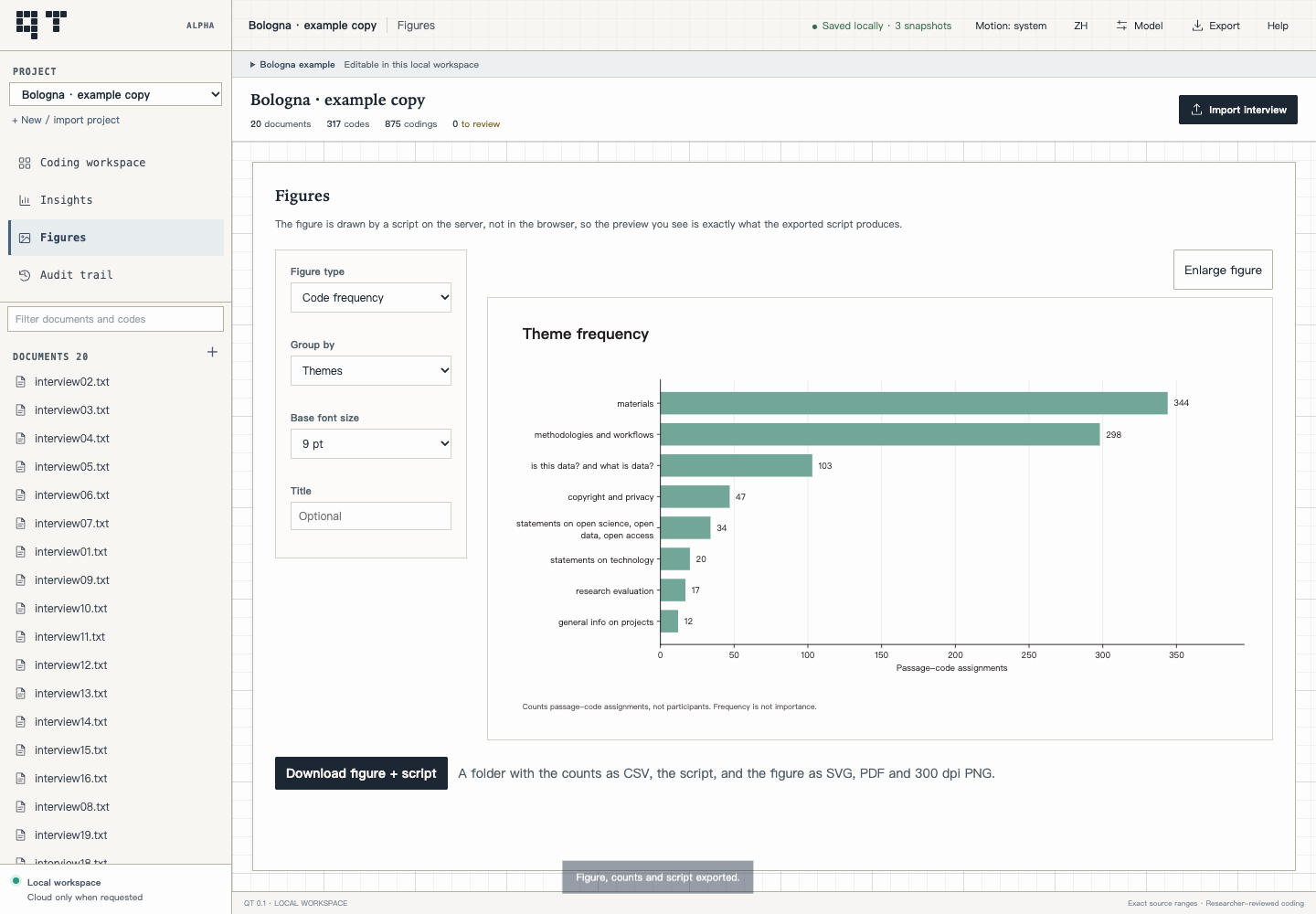The width and height of the screenshot is (1316, 914).
Task: Click the file icon beside interview05.txt
Action: point(21,467)
